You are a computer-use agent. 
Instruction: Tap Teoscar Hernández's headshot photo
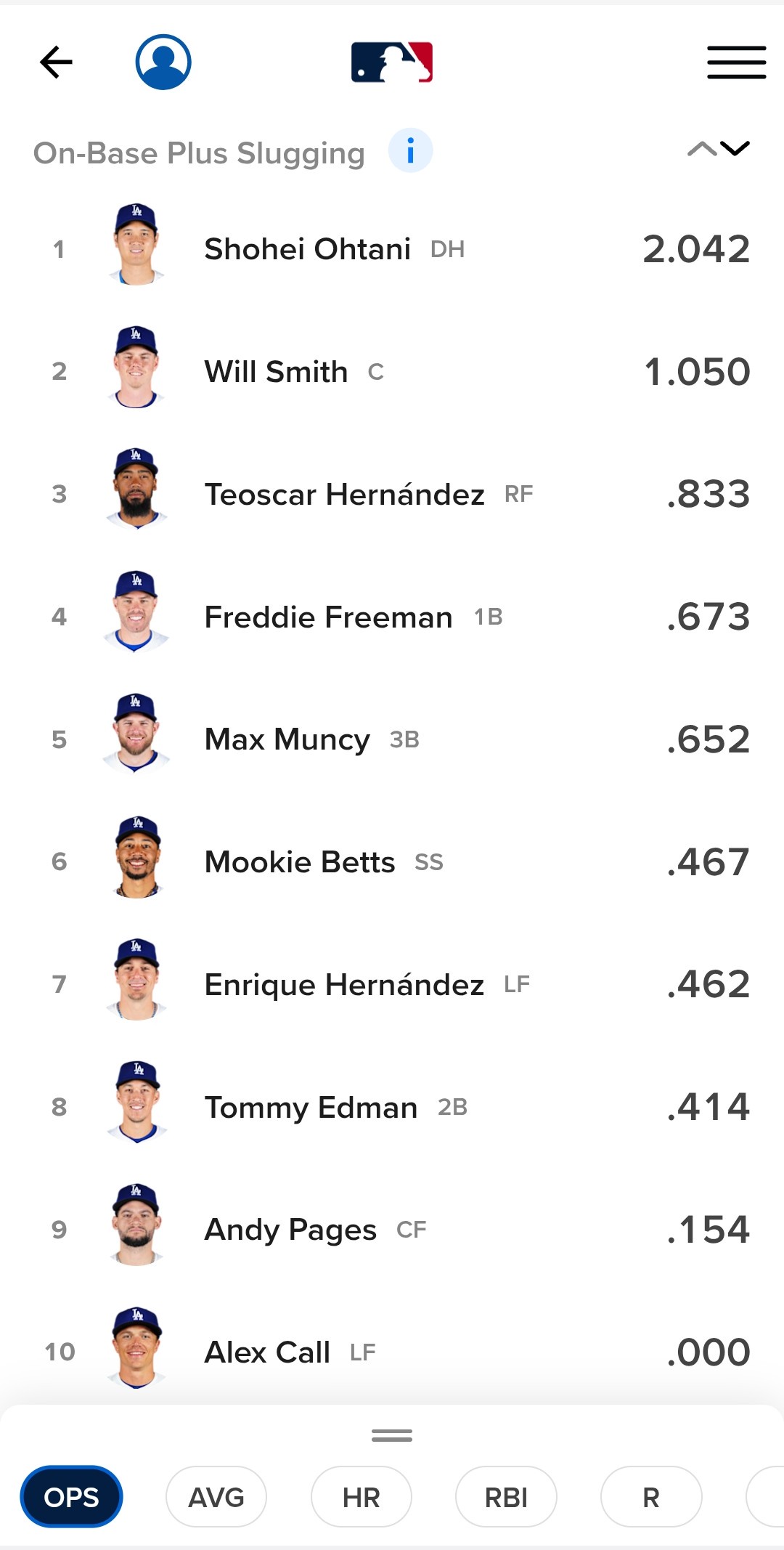tap(136, 490)
